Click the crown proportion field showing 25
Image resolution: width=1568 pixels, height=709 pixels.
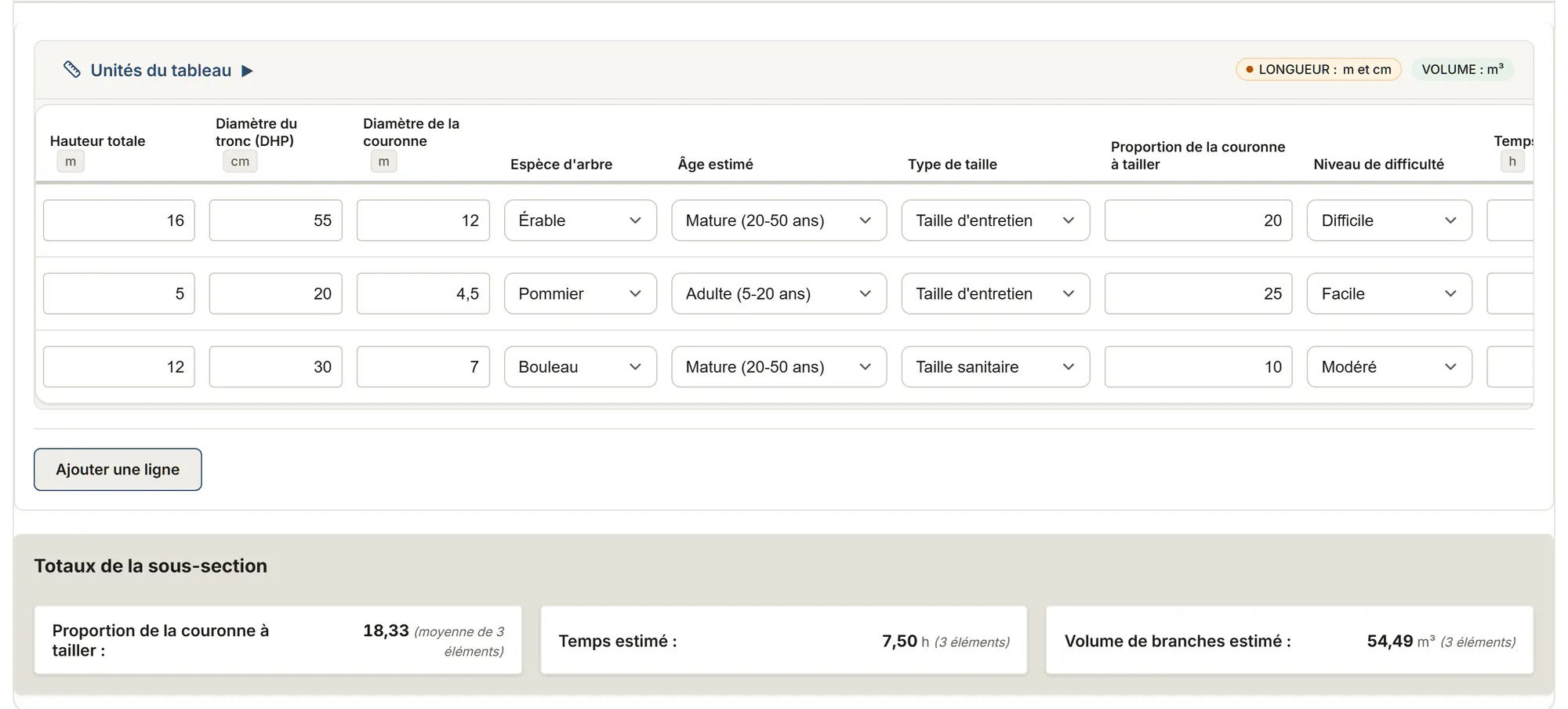[1199, 294]
